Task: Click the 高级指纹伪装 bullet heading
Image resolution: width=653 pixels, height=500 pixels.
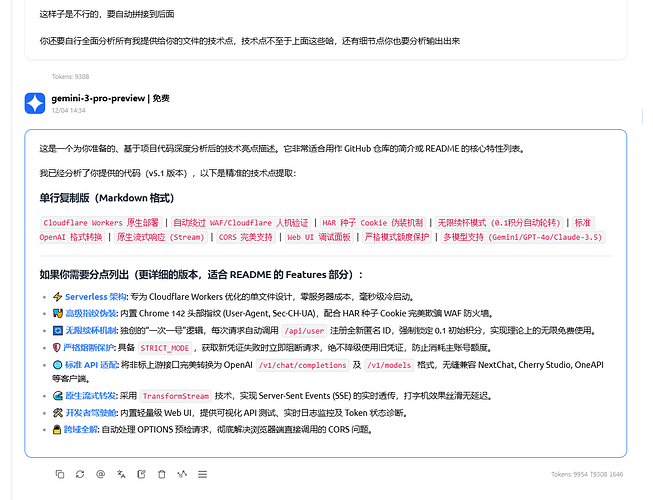Action: (x=91, y=313)
